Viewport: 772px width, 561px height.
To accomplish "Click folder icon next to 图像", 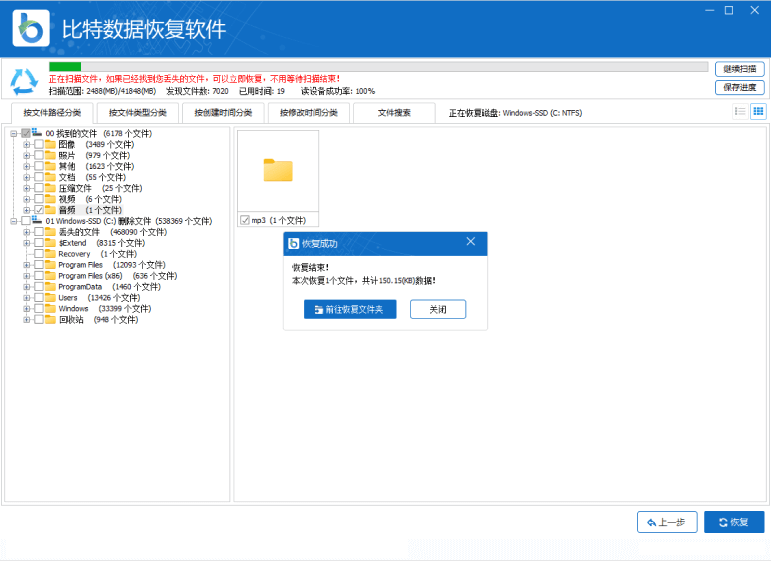I will (x=50, y=144).
